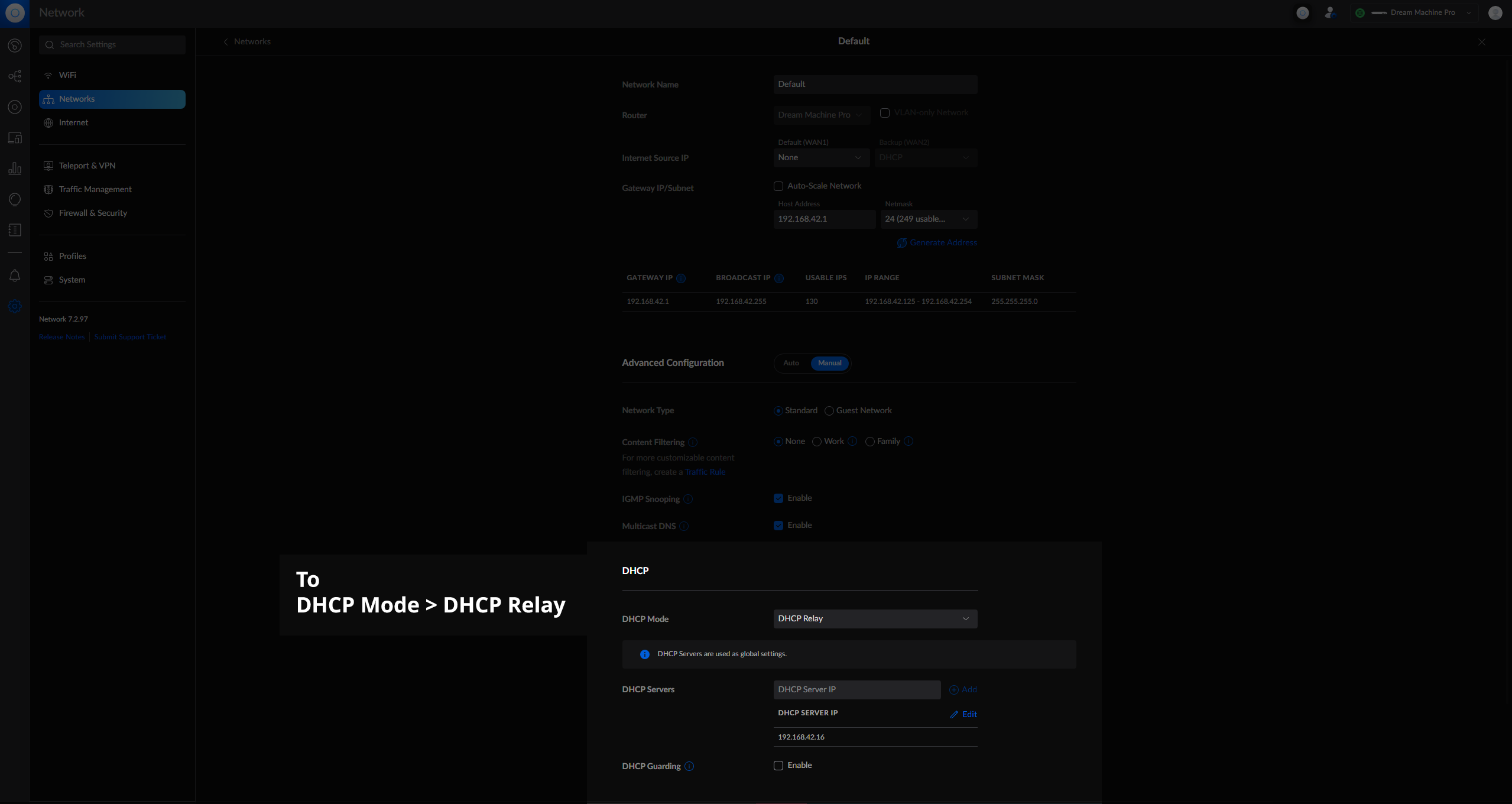Open the notifications bell icon
The image size is (1512, 804).
15,275
